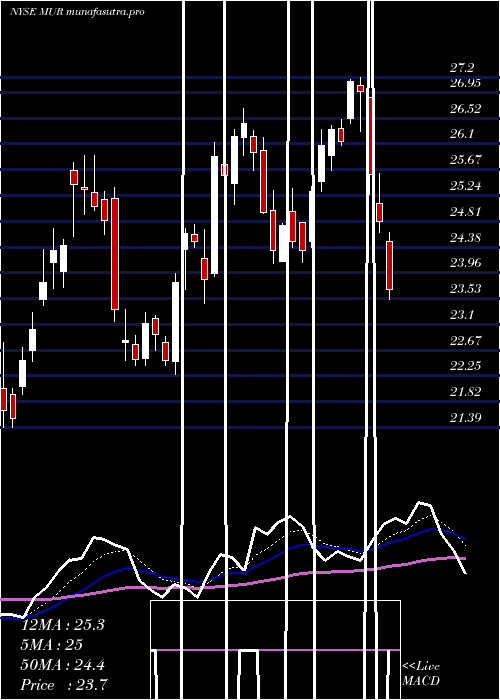
Task: Click the 26.1 price axis label
Action: coord(462,134)
